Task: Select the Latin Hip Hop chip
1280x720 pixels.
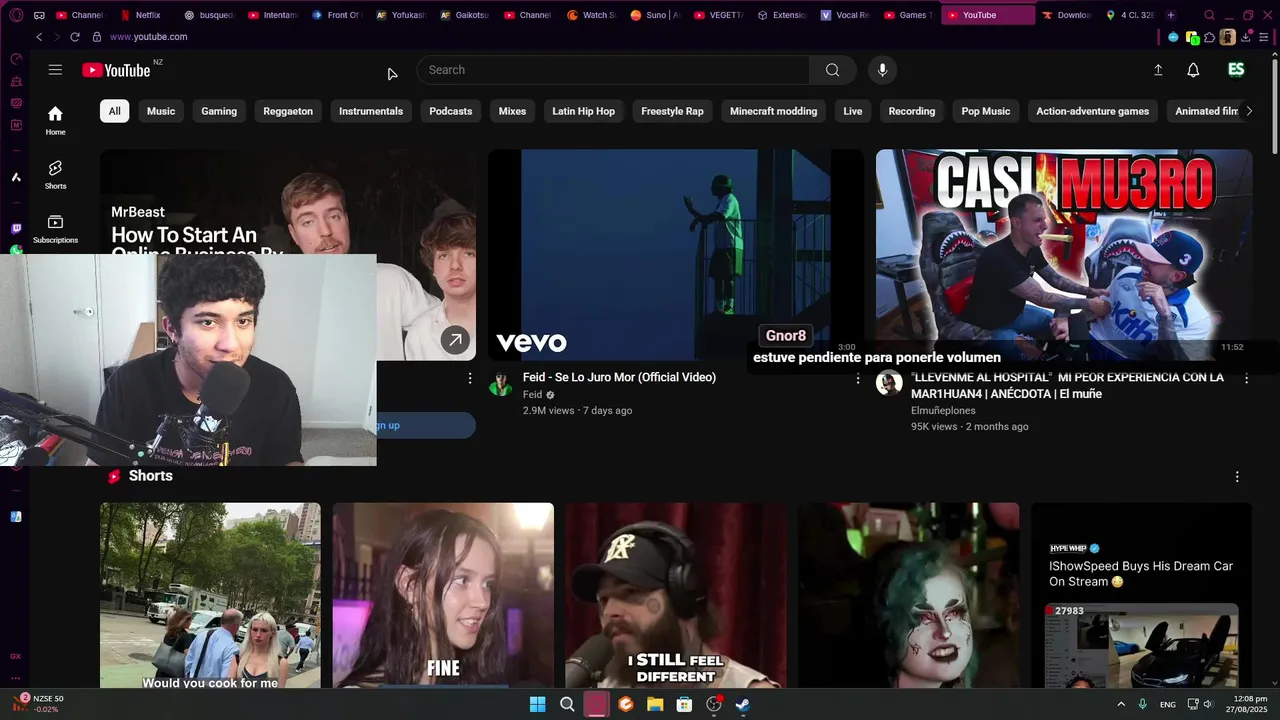Action: 584,111
